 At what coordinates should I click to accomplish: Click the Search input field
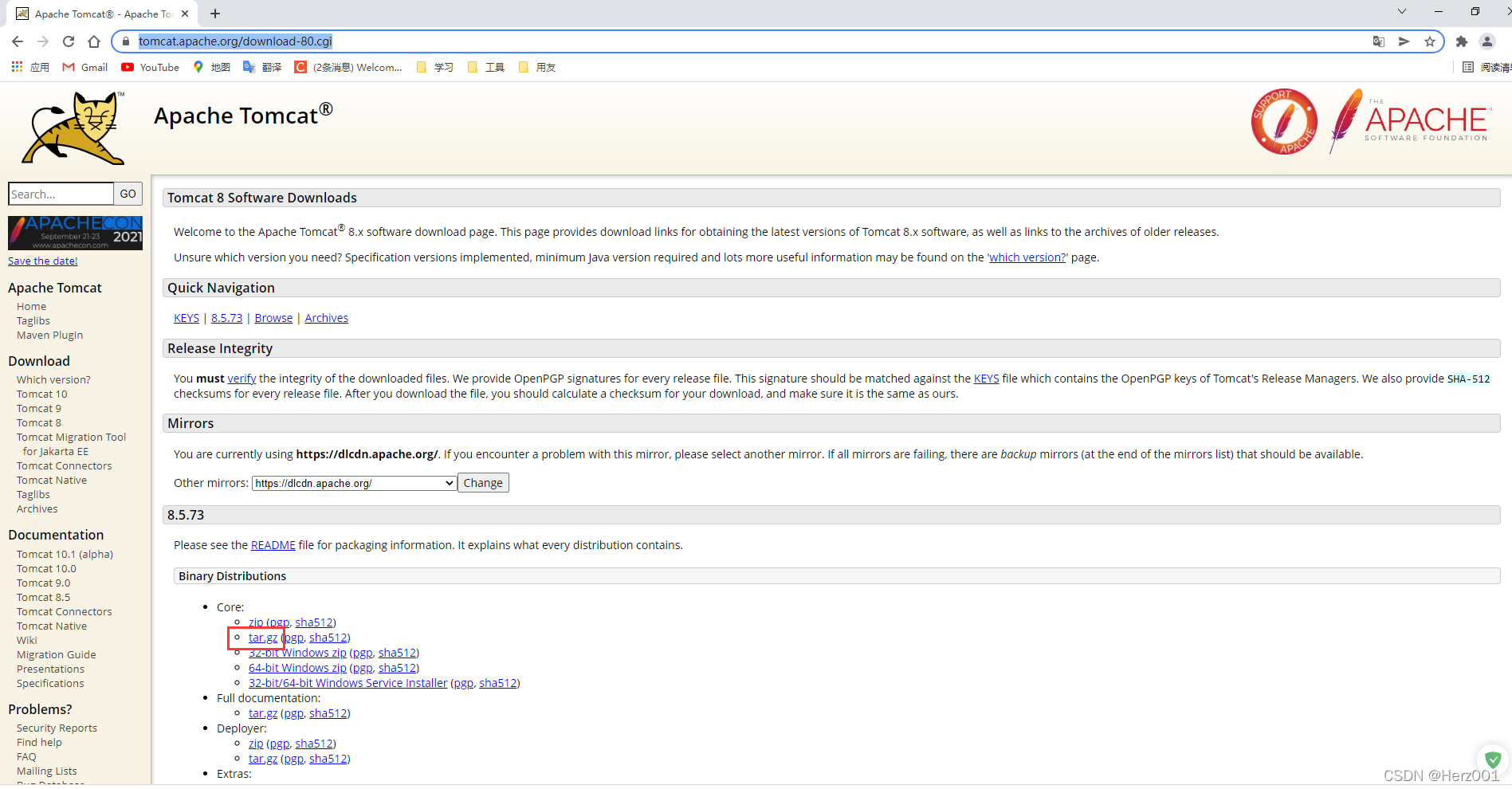coord(61,194)
